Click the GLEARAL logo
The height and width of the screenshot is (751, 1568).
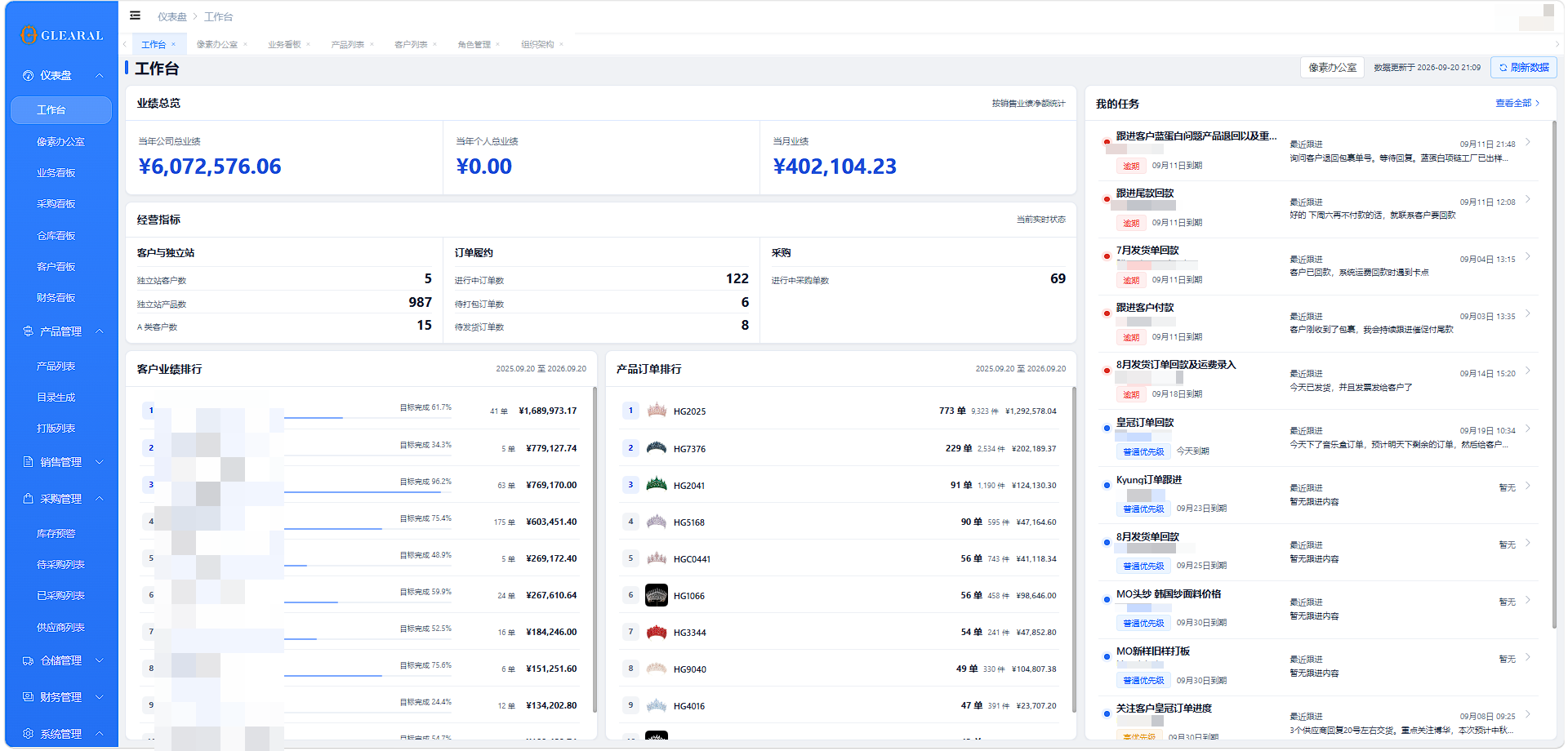62,35
